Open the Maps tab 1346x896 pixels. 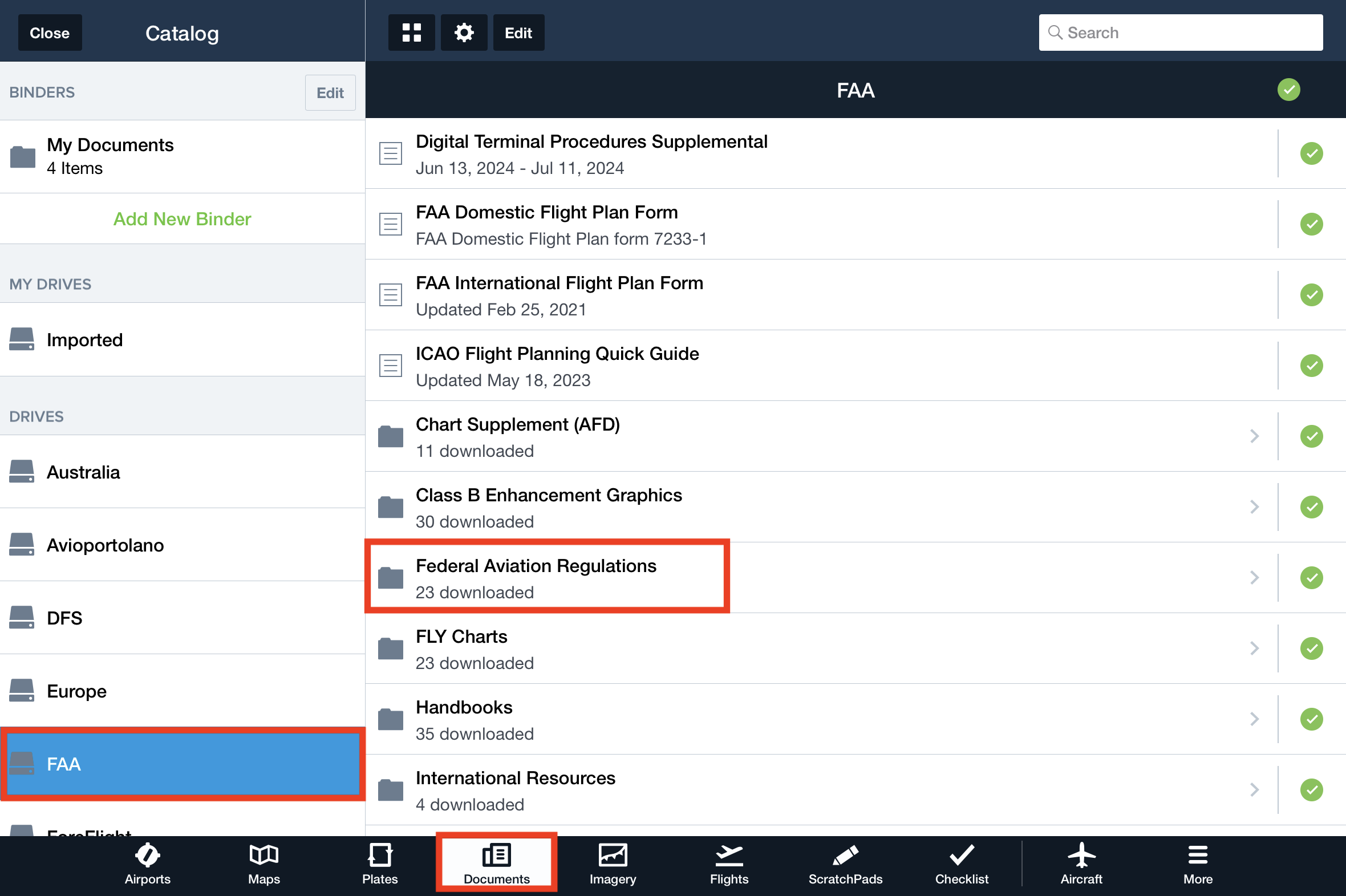[264, 865]
